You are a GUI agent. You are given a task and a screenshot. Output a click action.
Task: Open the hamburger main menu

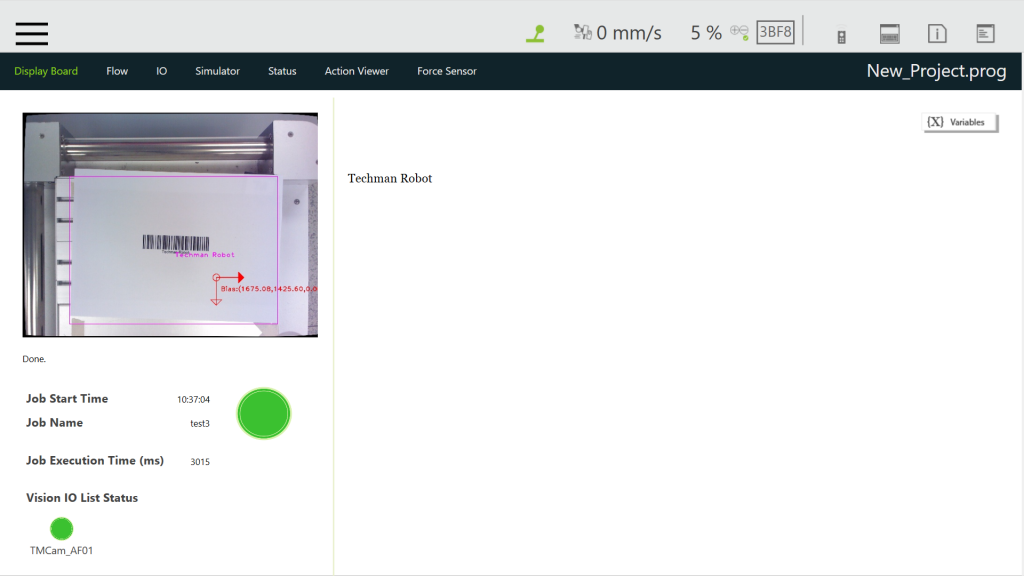[32, 33]
